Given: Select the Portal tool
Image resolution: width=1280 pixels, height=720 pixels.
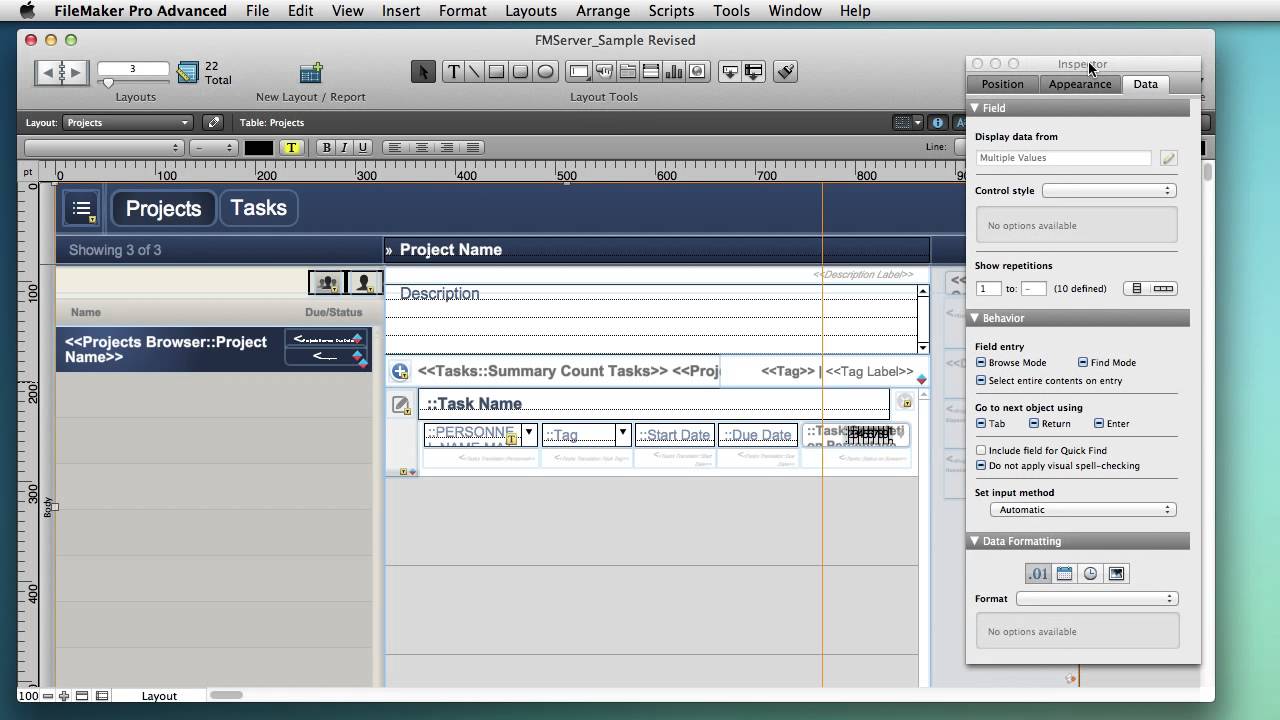Looking at the screenshot, I should tap(651, 72).
